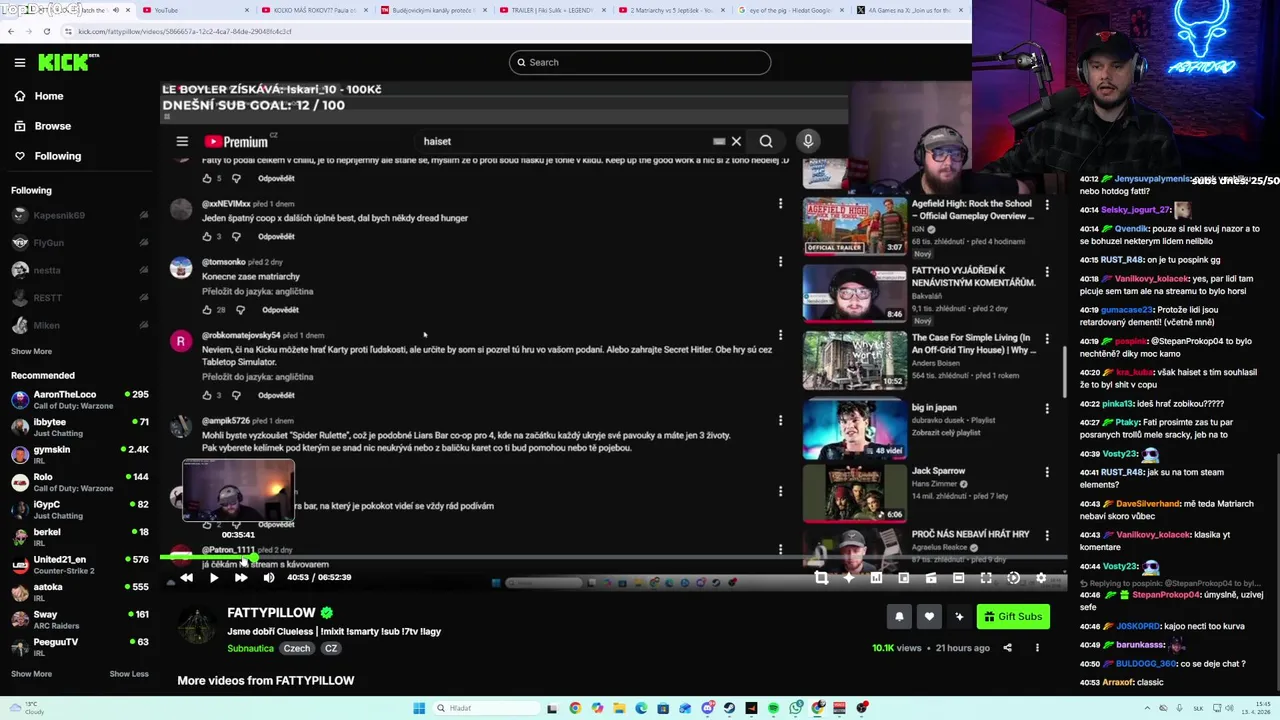The image size is (1280, 720).
Task: Open options for Jack Sparrow video
Action: point(1047,472)
